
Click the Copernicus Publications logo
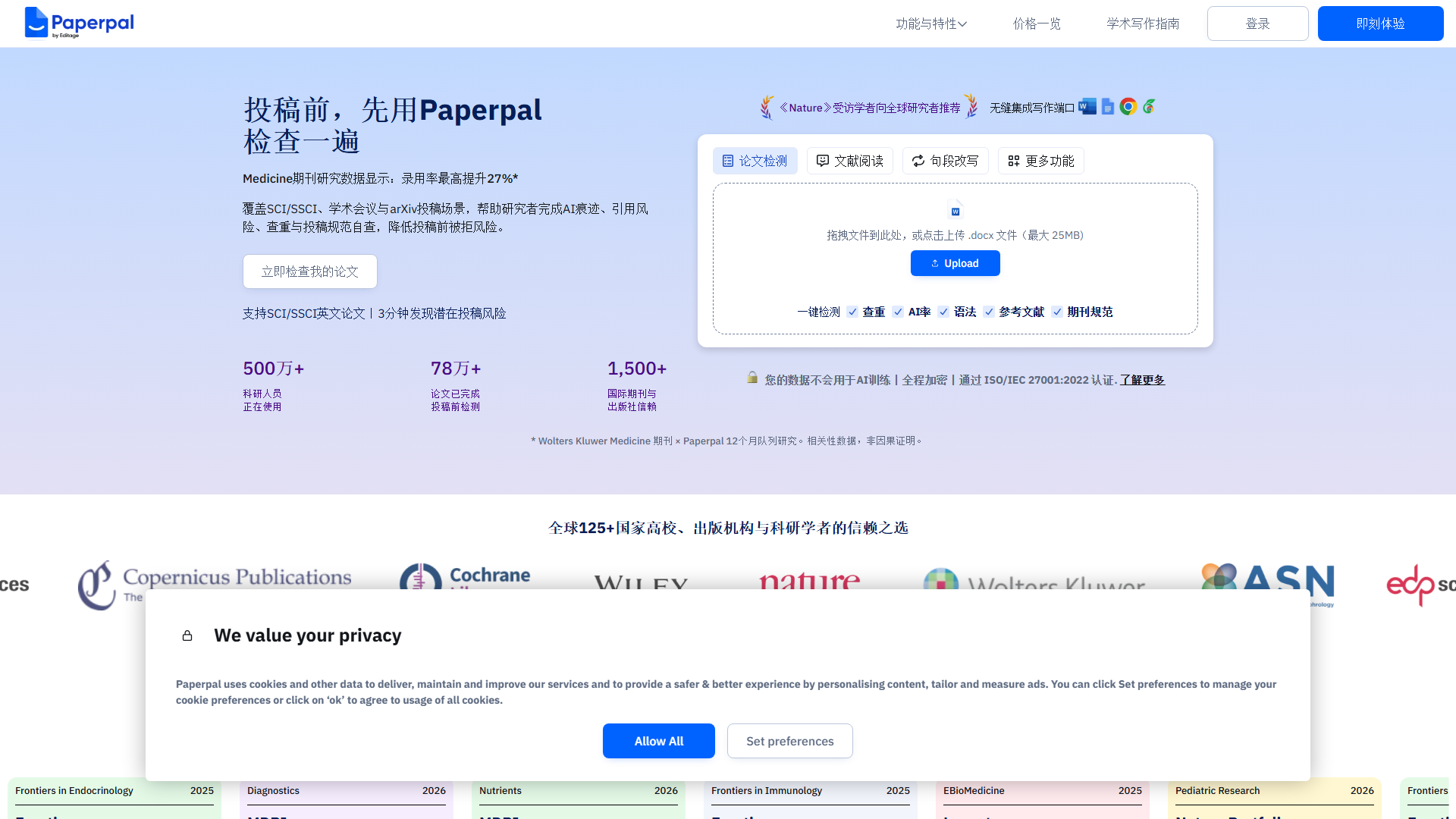click(215, 585)
